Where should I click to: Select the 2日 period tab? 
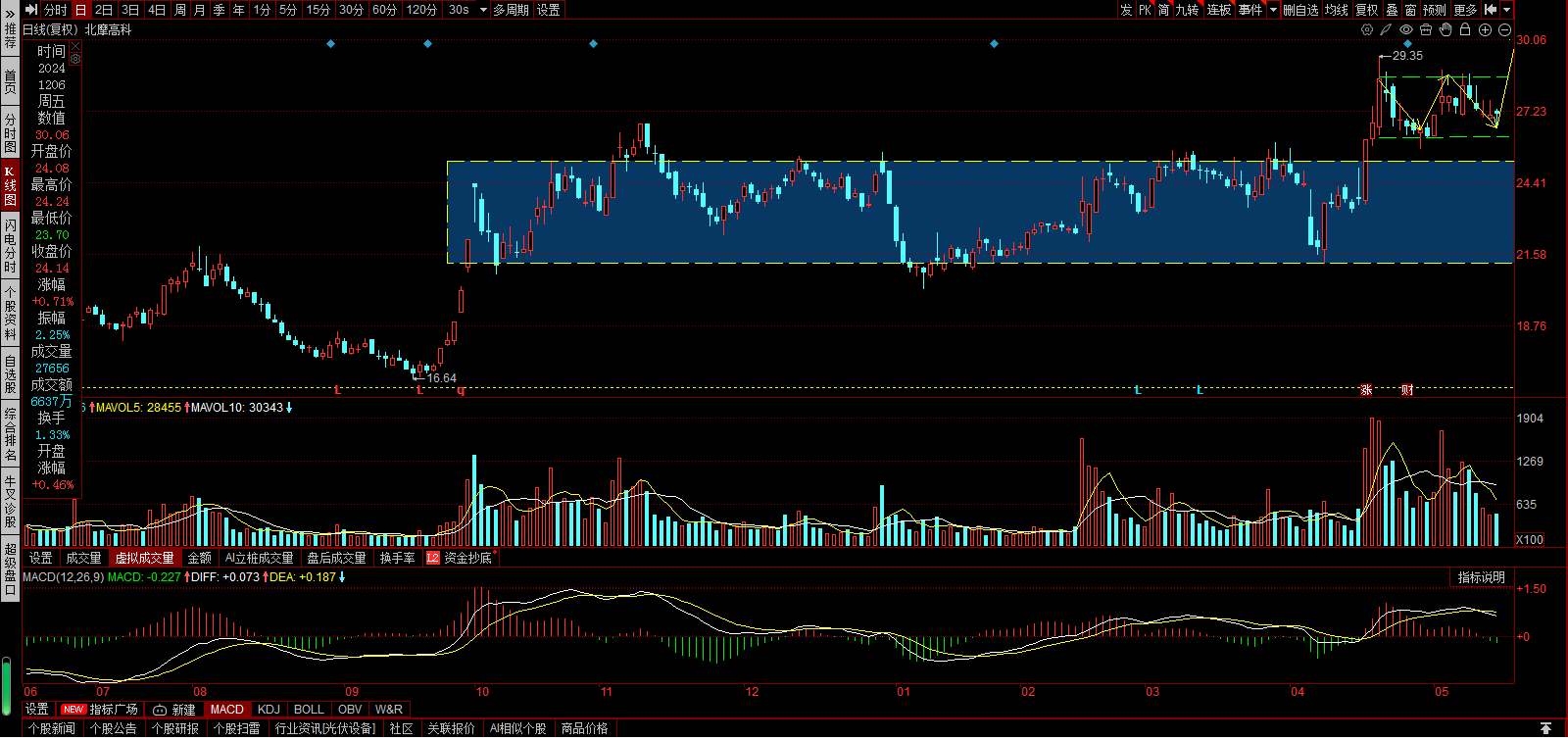(x=104, y=9)
